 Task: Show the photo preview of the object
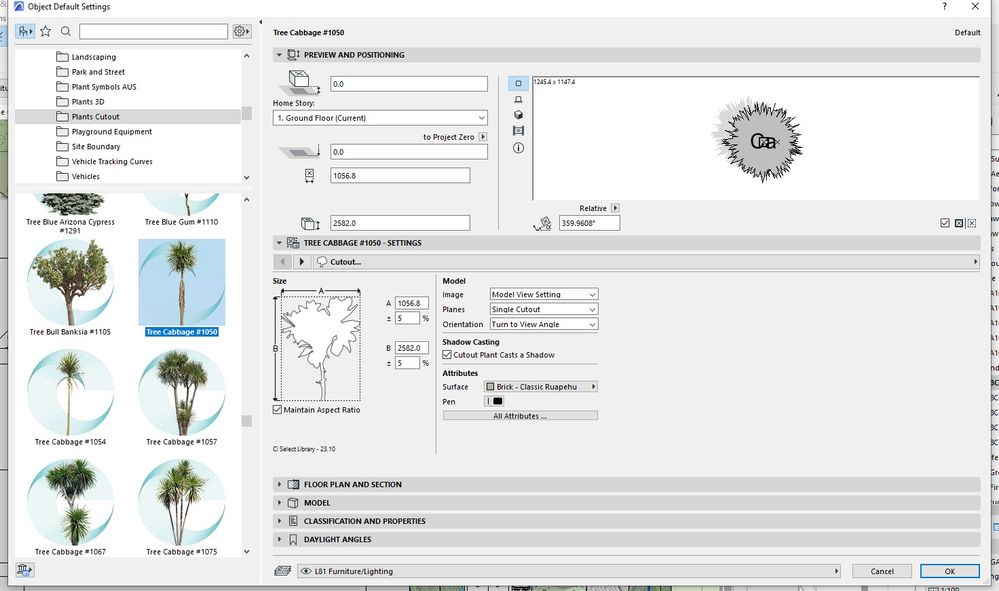518,131
